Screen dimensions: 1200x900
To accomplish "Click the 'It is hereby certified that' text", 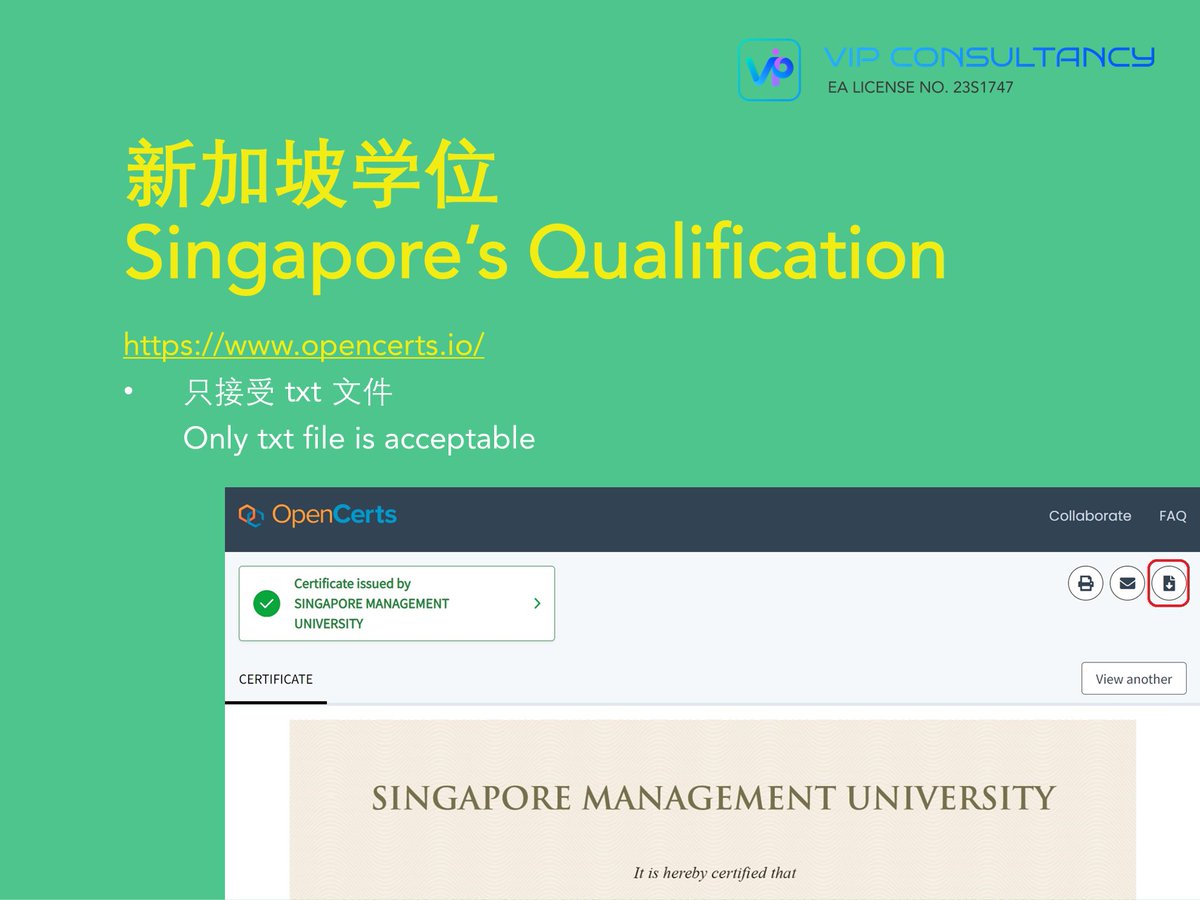I will click(x=715, y=873).
